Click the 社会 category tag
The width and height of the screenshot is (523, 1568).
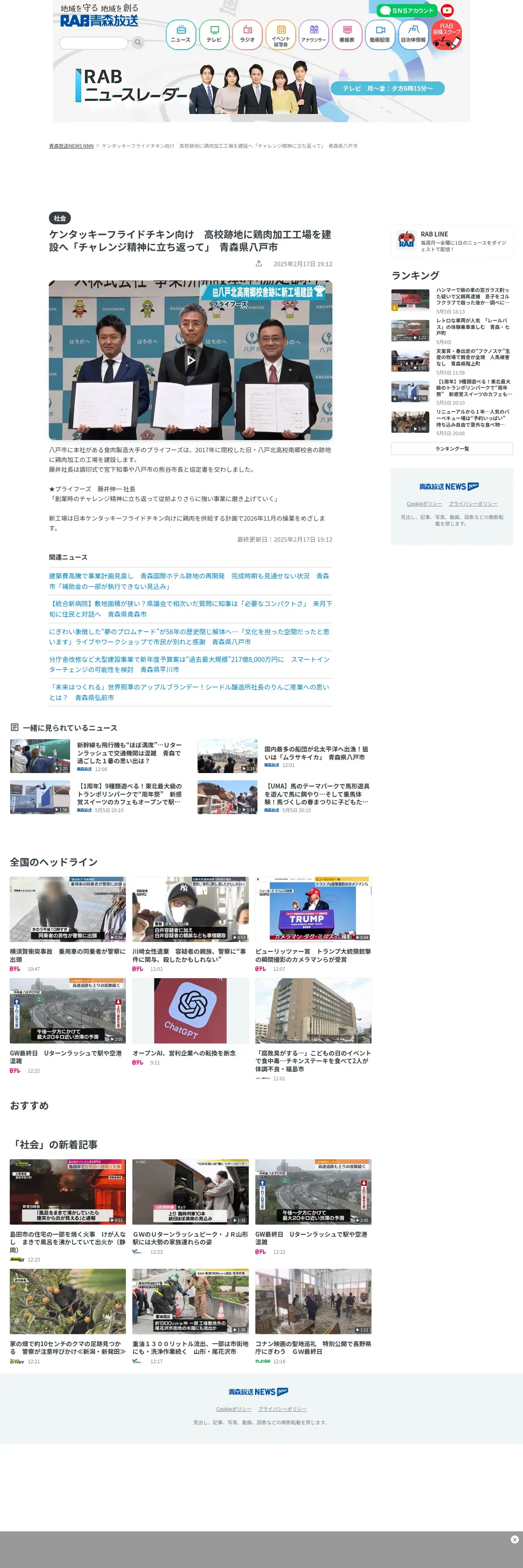click(59, 218)
